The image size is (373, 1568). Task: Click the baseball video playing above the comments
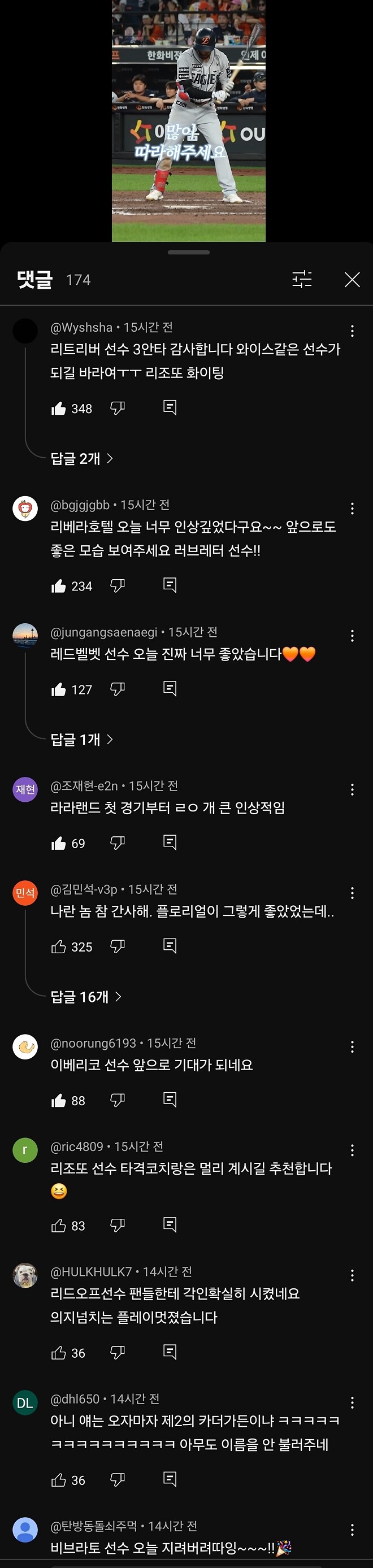coord(186,121)
